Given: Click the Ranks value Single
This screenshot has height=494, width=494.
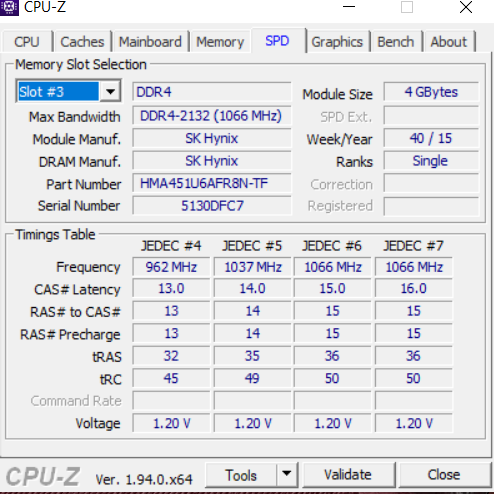Looking at the screenshot, I should pyautogui.click(x=431, y=161).
